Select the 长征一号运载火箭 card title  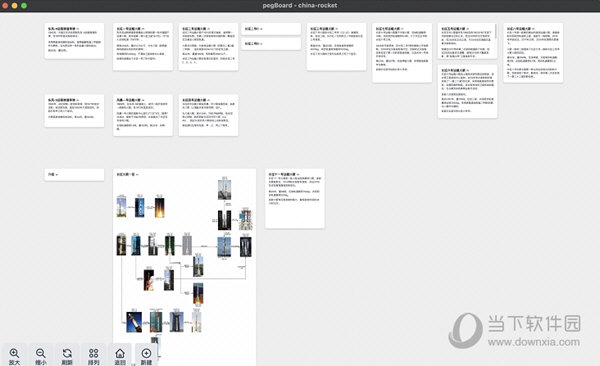click(129, 29)
